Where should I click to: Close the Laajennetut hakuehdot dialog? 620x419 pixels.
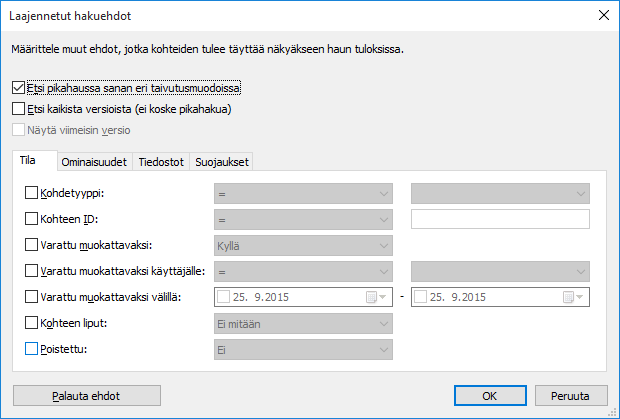pos(602,14)
